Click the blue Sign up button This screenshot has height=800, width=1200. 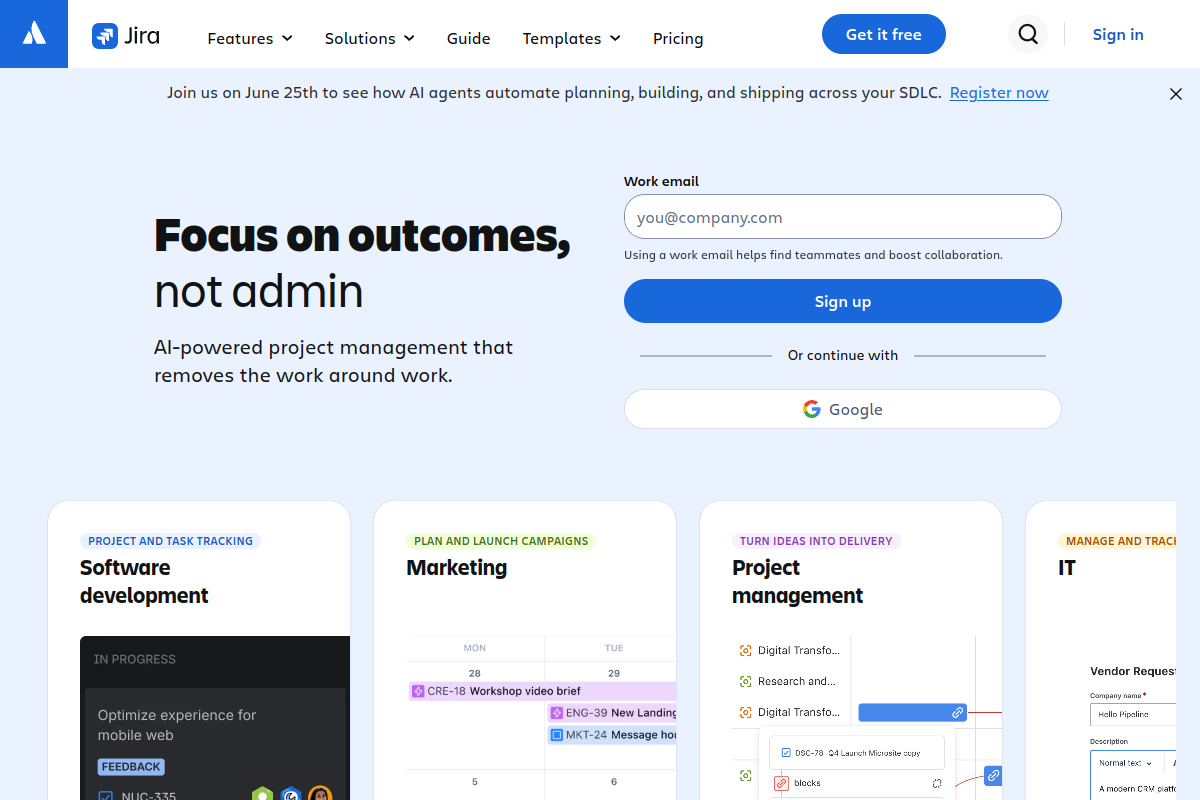pos(843,301)
